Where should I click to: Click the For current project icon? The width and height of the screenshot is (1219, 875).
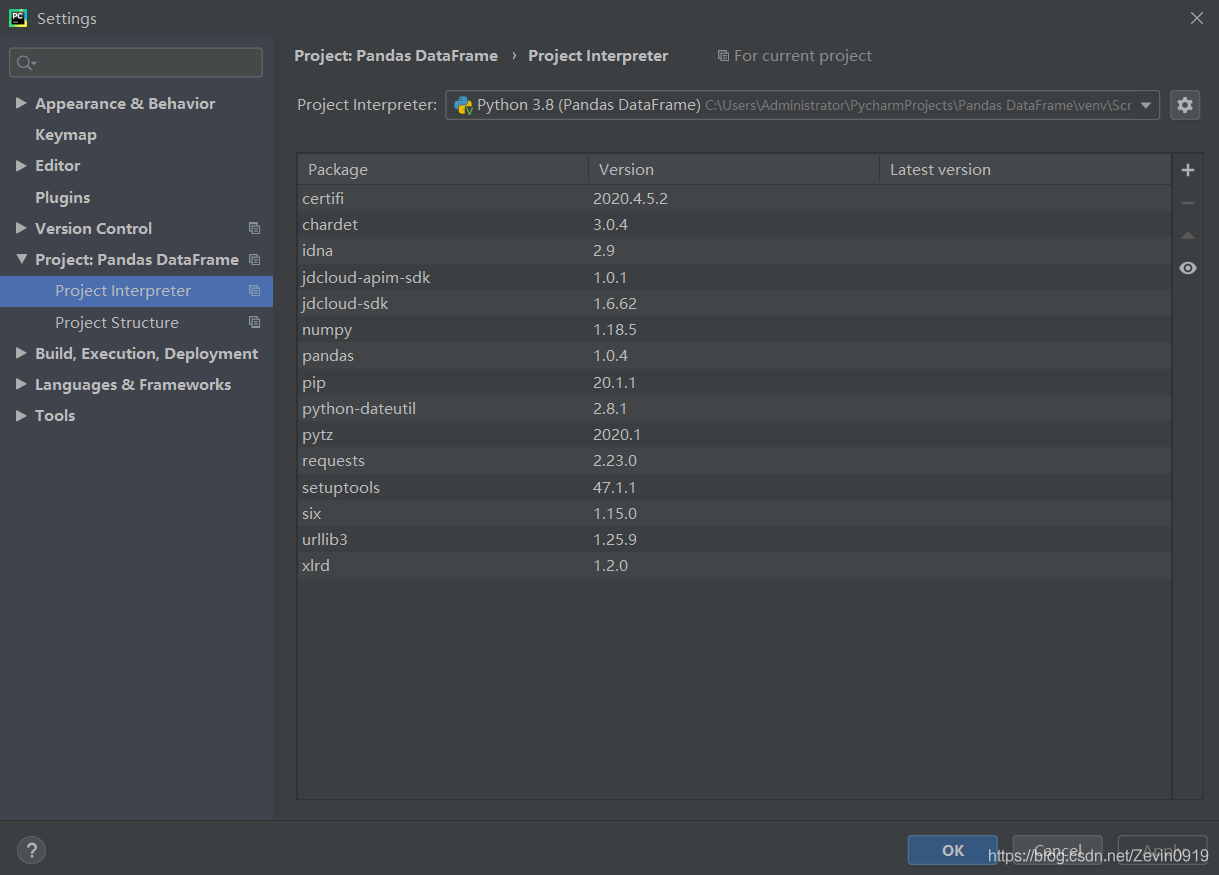(x=723, y=56)
